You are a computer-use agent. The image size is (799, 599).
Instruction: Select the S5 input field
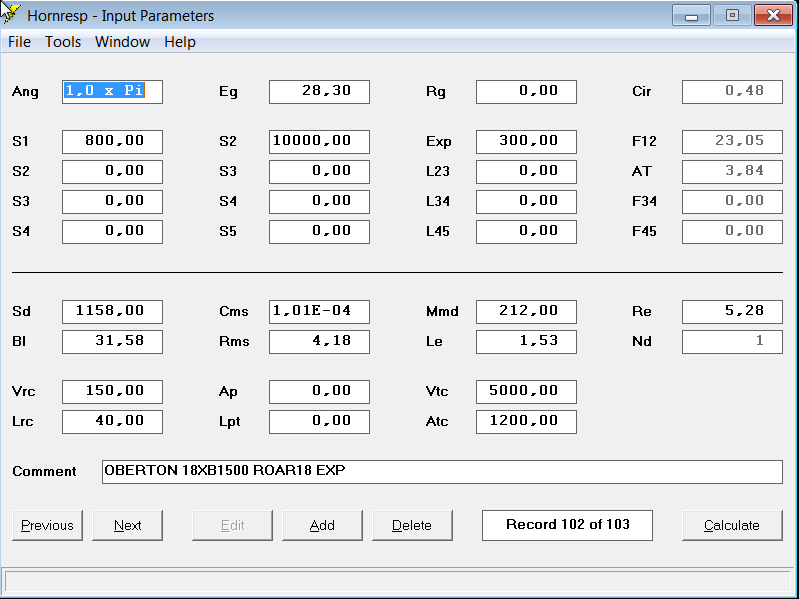tap(319, 232)
